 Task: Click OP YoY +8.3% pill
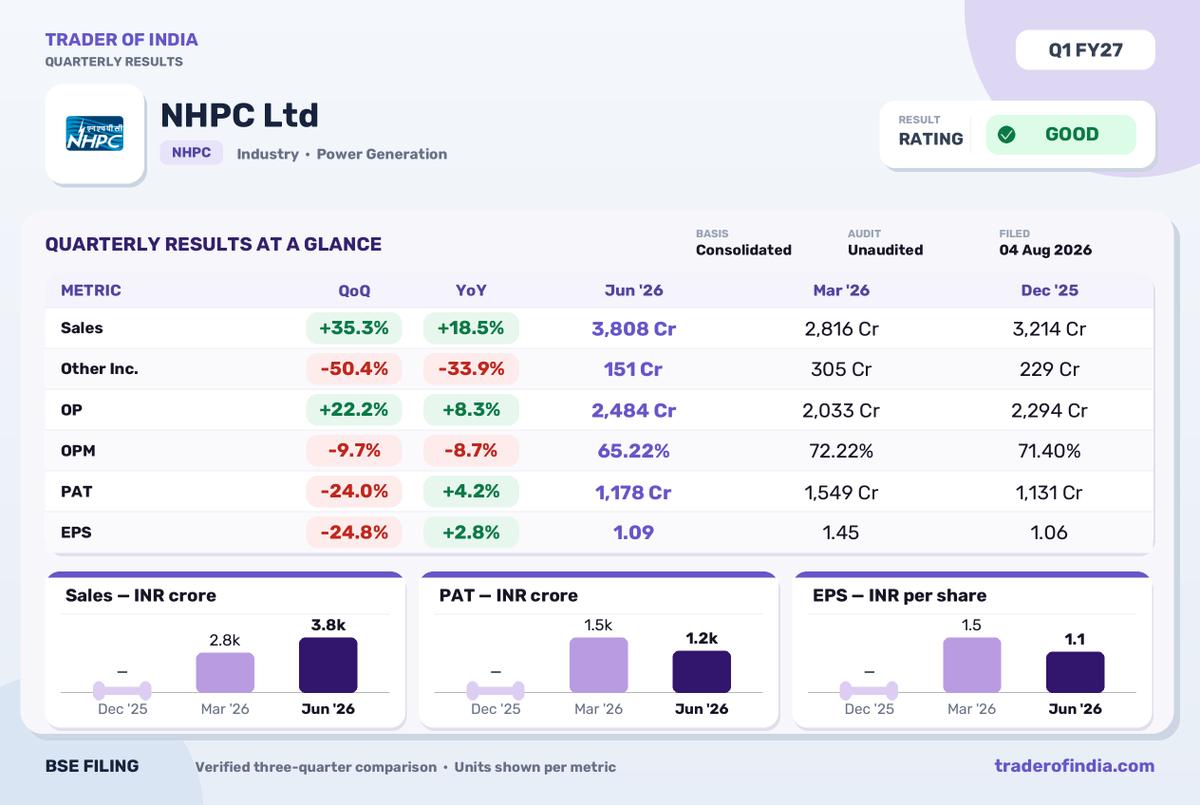(470, 410)
